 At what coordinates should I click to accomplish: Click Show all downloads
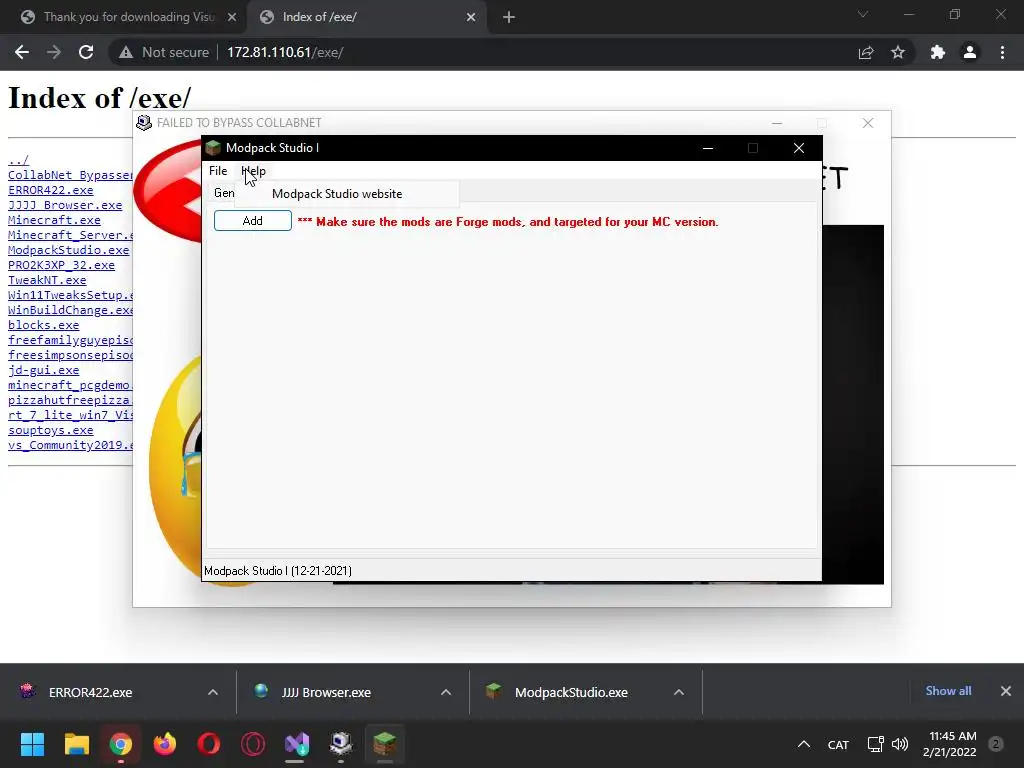pyautogui.click(x=948, y=691)
